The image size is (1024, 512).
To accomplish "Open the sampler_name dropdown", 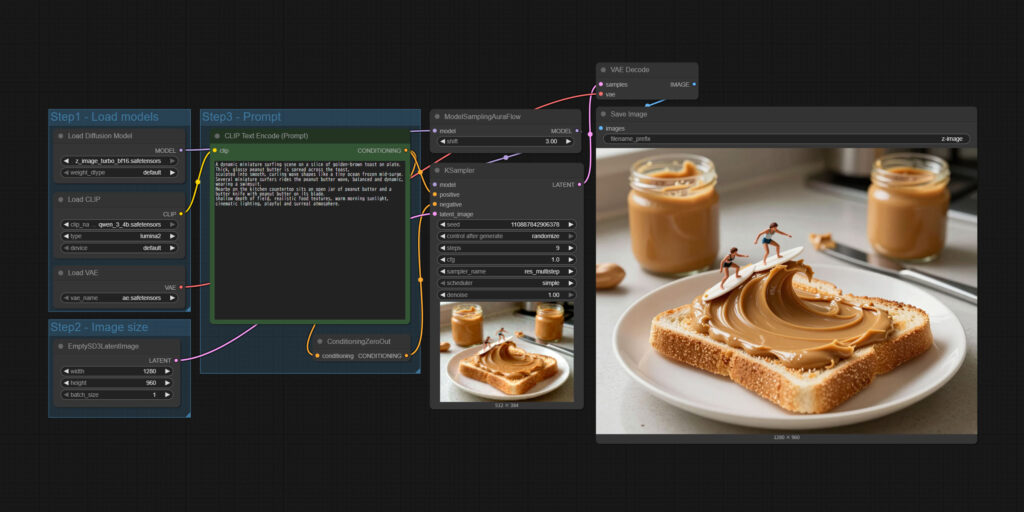I will tap(505, 271).
